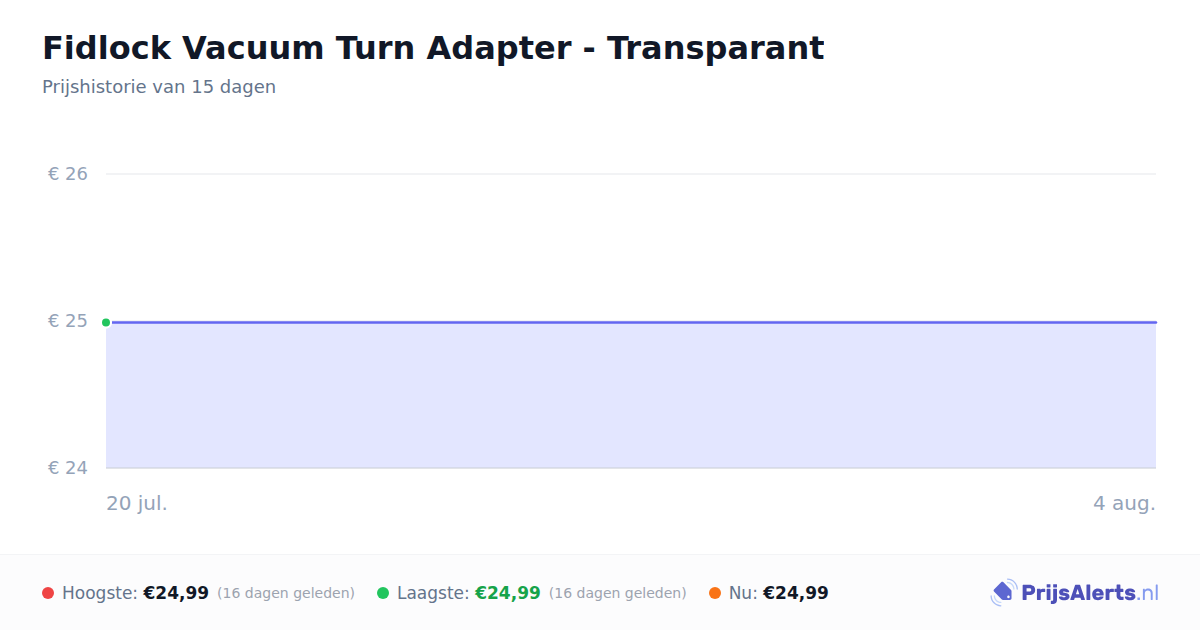1200x630 pixels.
Task: Click the € 25 axis label
Action: (x=68, y=321)
